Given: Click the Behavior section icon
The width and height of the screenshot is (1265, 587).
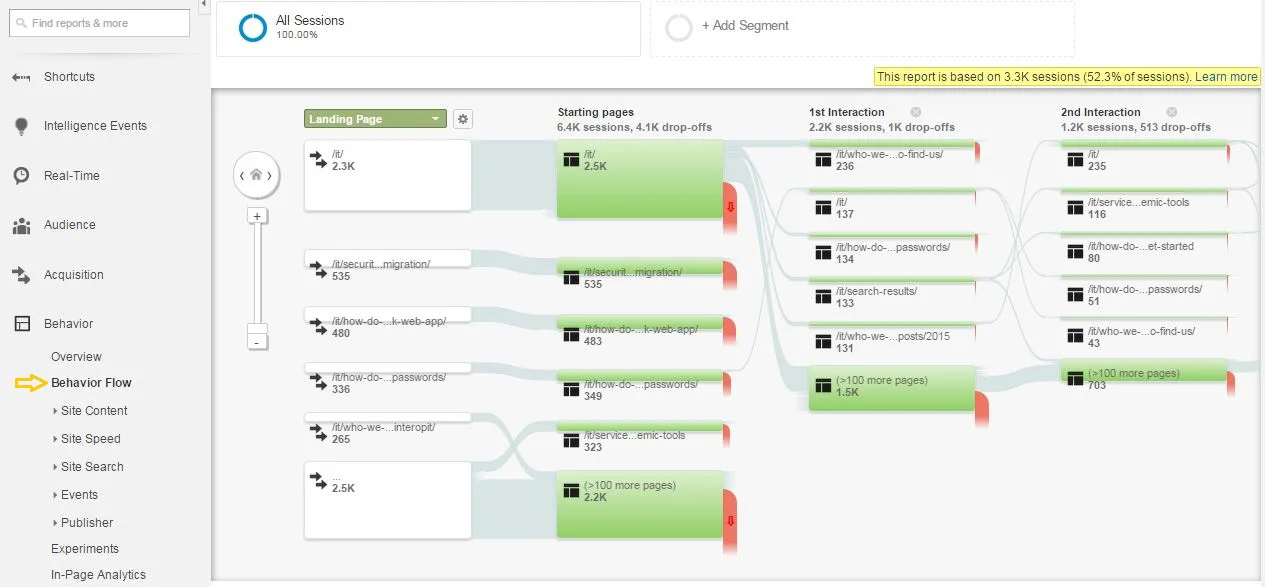Looking at the screenshot, I should [x=21, y=324].
